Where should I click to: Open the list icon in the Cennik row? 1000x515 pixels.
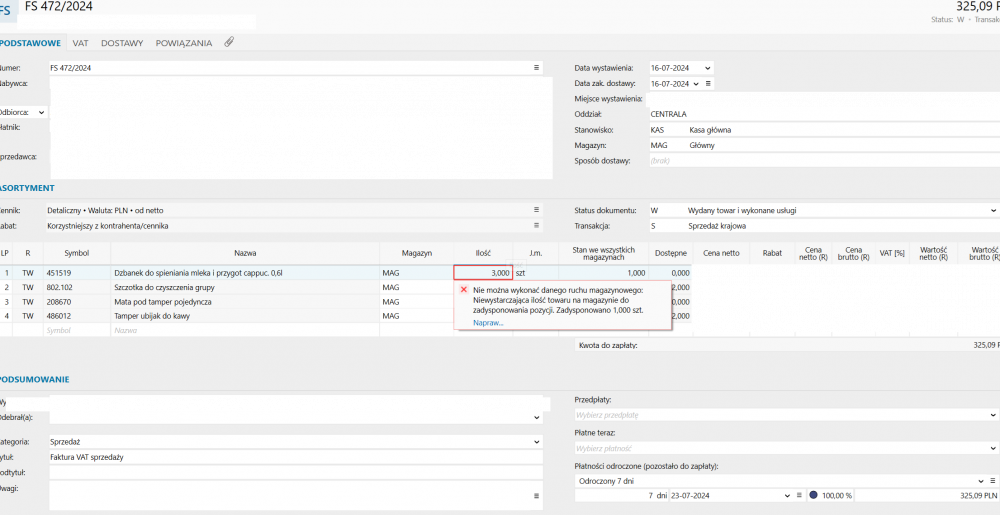pyautogui.click(x=536, y=210)
